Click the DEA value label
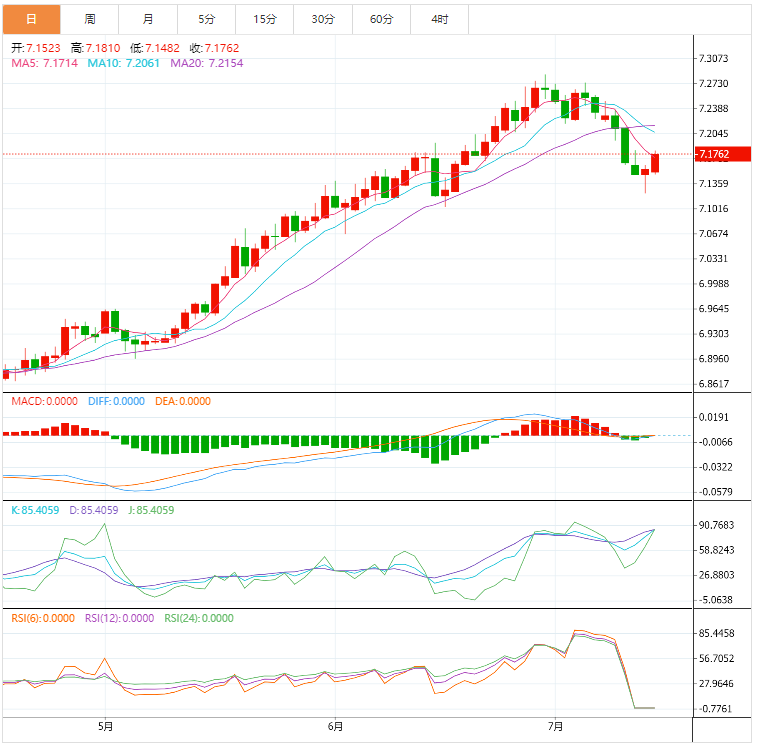The image size is (758, 749). point(183,401)
